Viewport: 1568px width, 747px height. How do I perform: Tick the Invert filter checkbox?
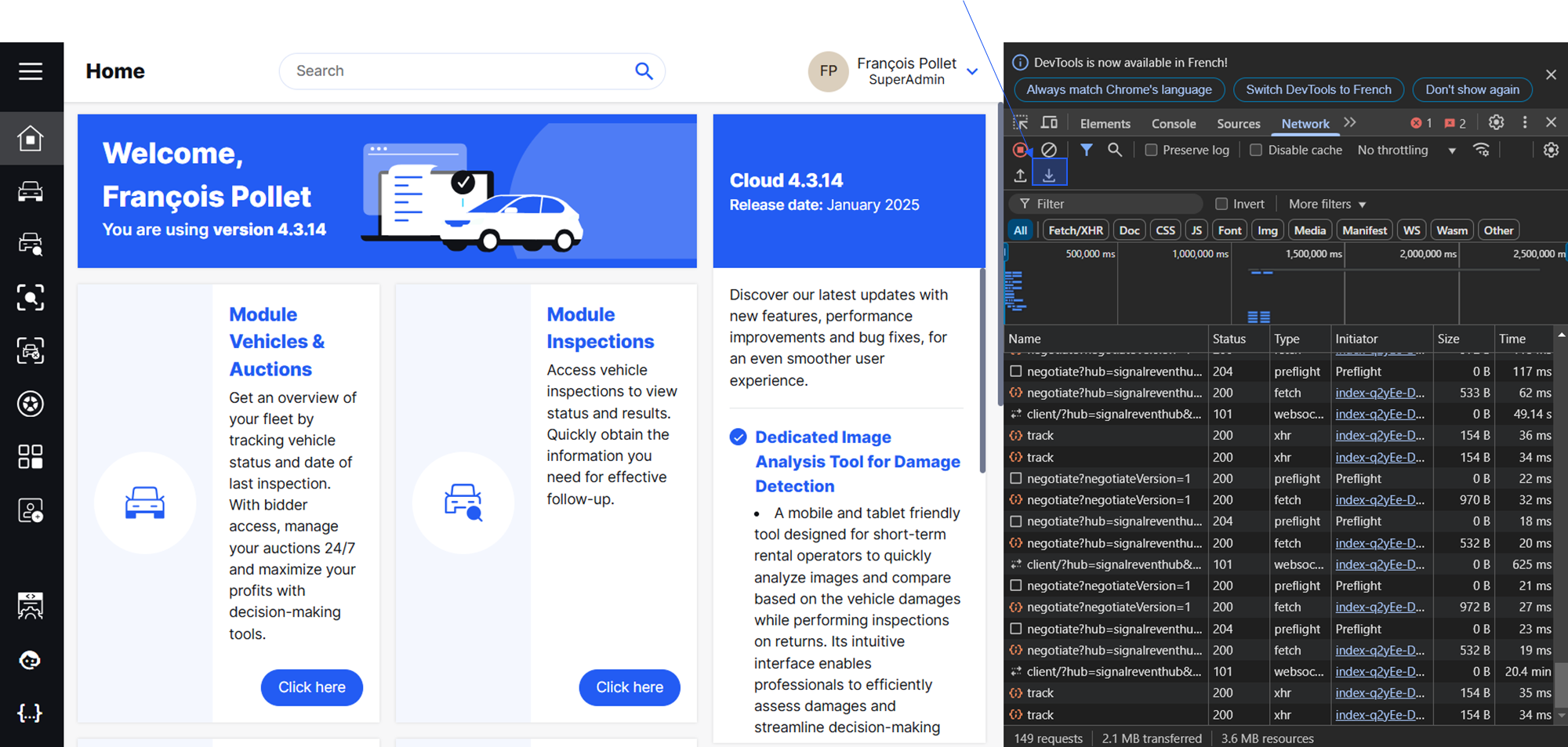(1221, 204)
